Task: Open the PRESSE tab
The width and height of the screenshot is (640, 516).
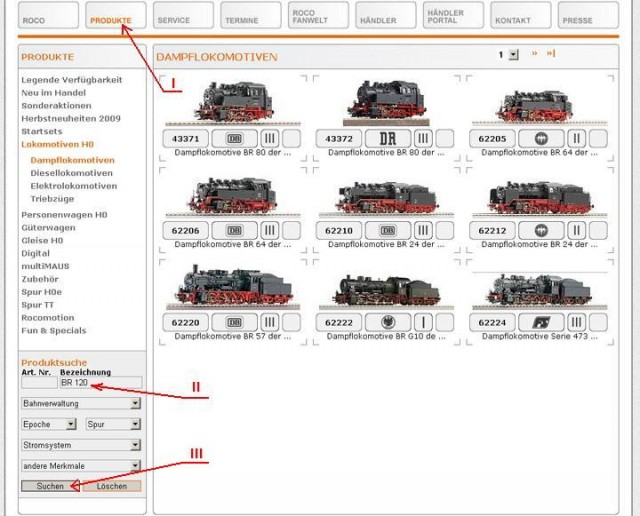Action: tap(588, 15)
